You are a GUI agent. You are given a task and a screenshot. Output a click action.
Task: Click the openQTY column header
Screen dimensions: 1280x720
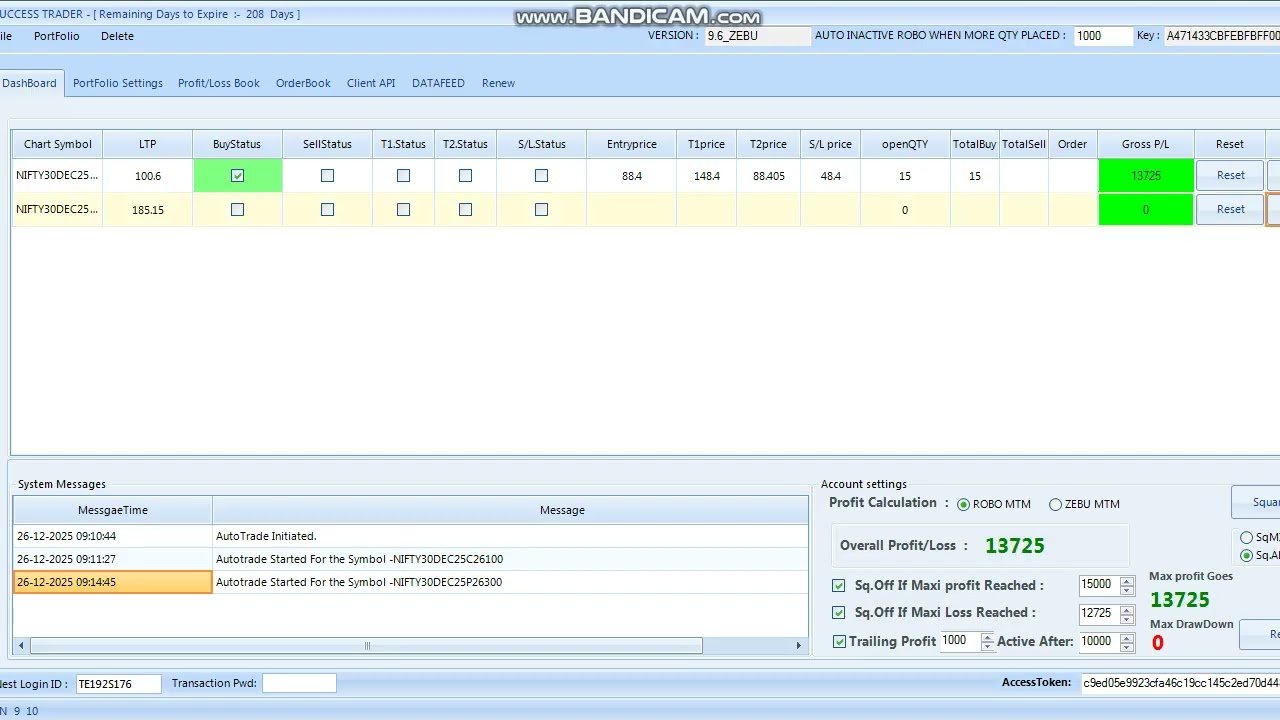click(x=905, y=144)
